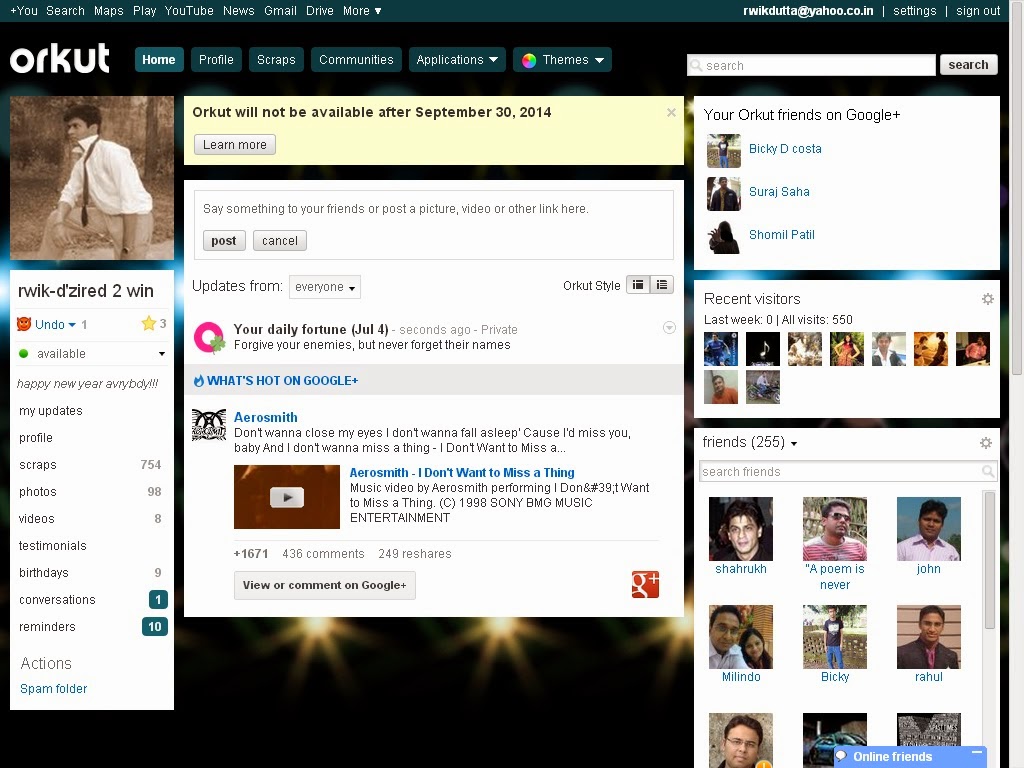Open Aerosmith - I Don't Want to Miss a Thing link

click(462, 472)
